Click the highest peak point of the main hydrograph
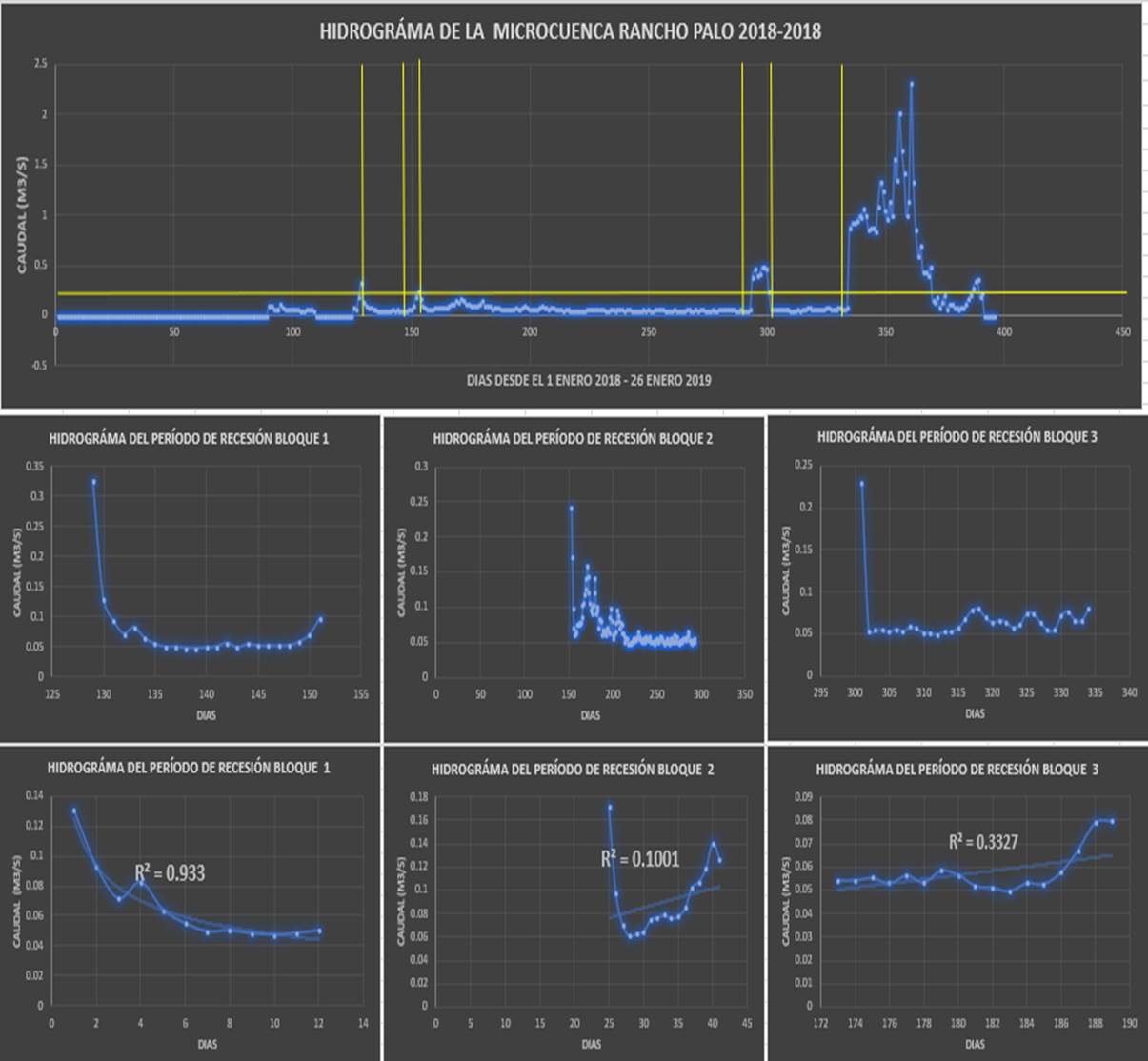Image resolution: width=1148 pixels, height=1061 pixels. (912, 84)
